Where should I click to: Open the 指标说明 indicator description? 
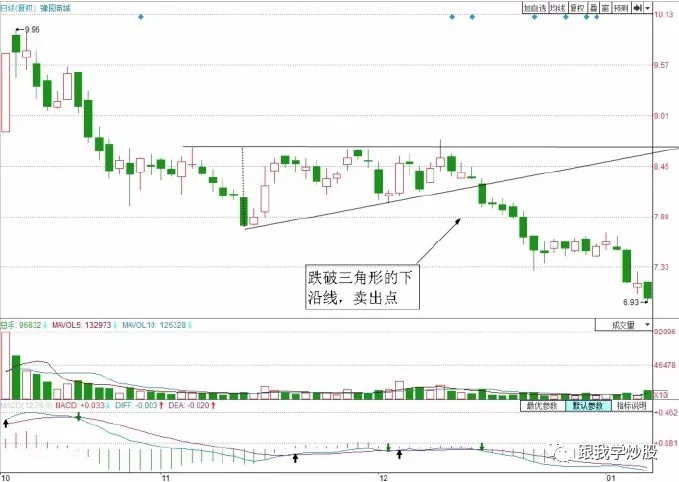click(631, 406)
